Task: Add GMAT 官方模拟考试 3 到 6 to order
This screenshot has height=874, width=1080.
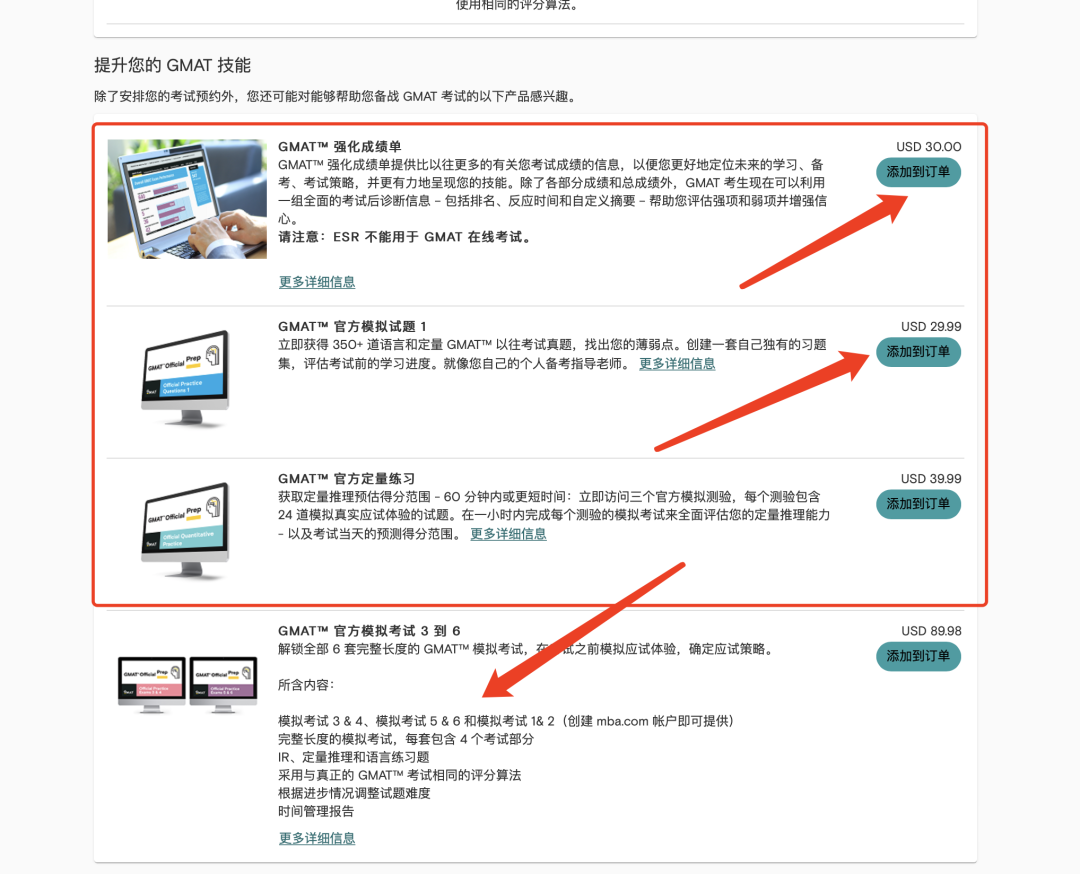Action: tap(918, 656)
